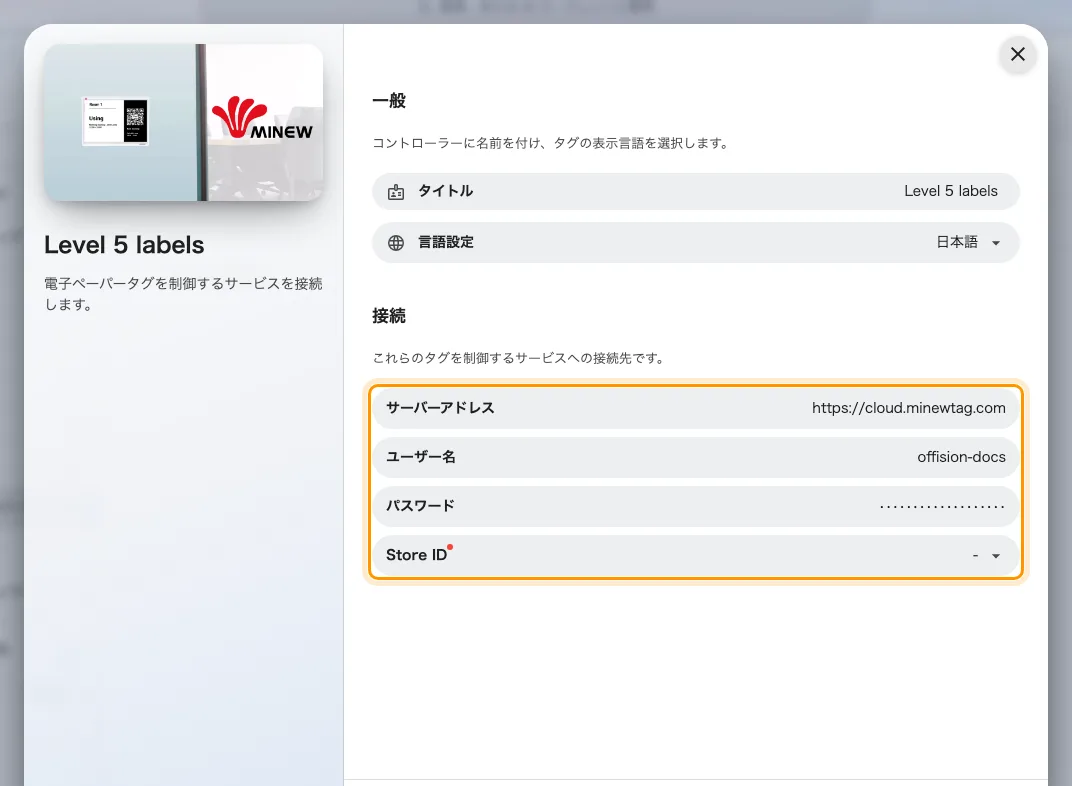Click the Minew label preview thumbnail
The height and width of the screenshot is (786, 1072).
pyautogui.click(x=183, y=122)
